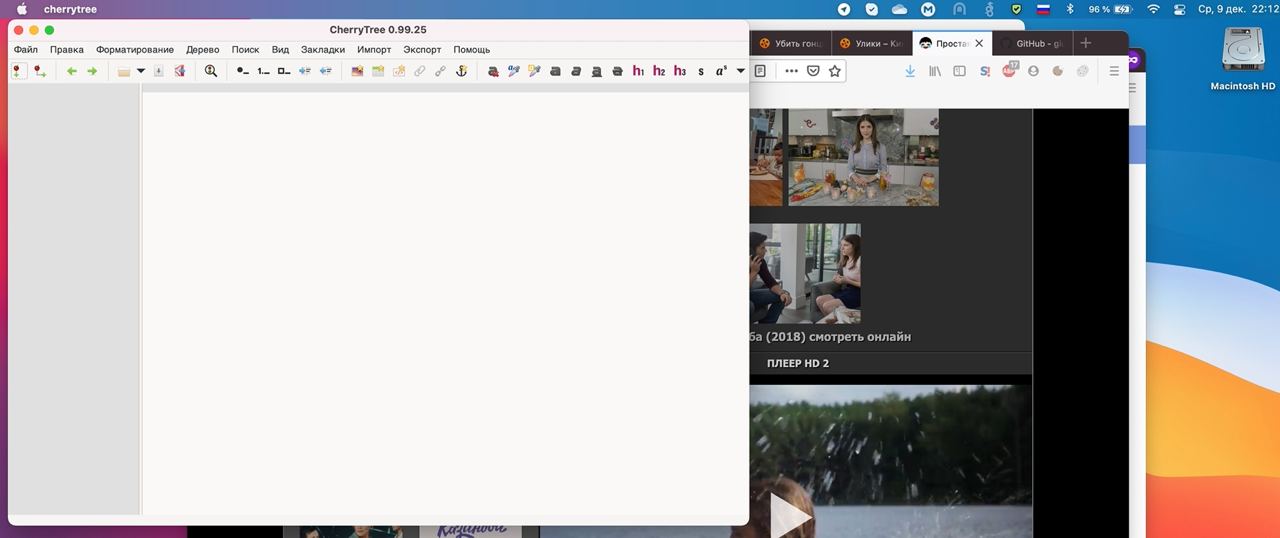Open the Форматирование menu
The image size is (1280, 538).
tap(135, 49)
